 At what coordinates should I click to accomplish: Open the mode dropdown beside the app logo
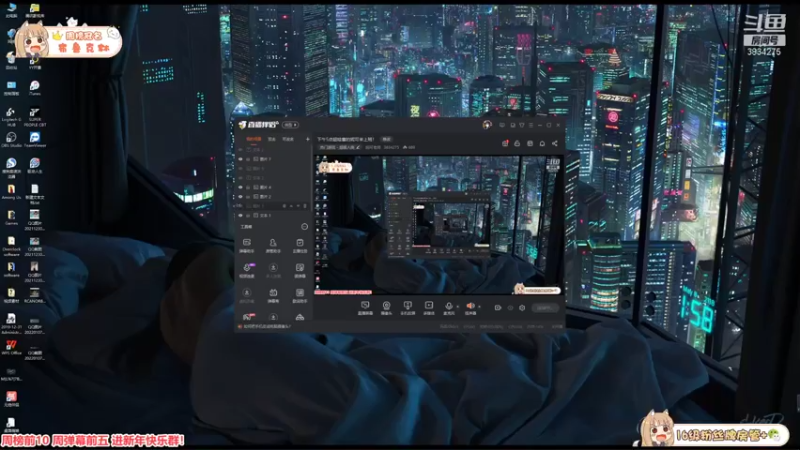(290, 124)
